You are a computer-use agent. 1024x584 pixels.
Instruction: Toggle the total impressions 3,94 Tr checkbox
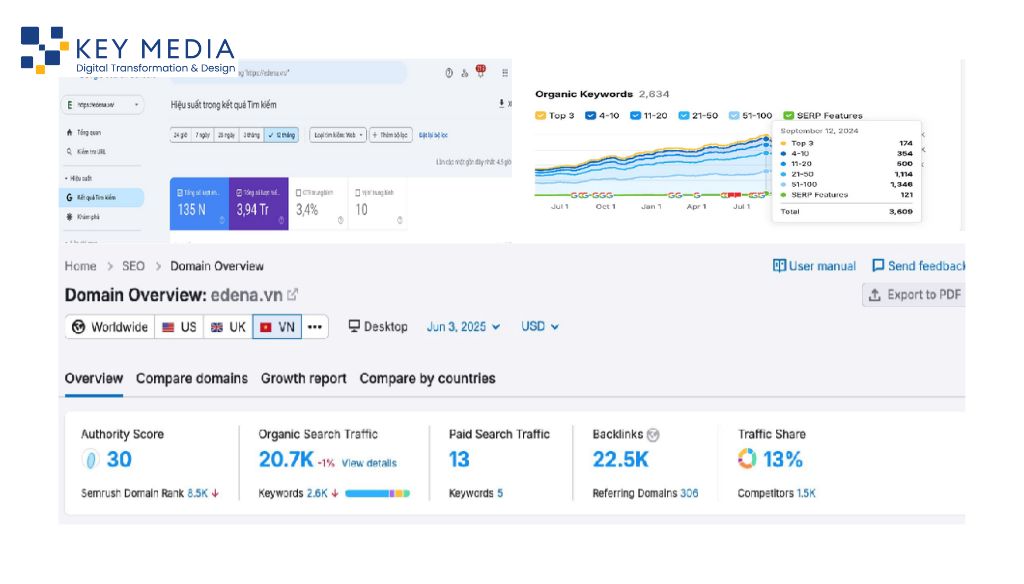coord(239,193)
